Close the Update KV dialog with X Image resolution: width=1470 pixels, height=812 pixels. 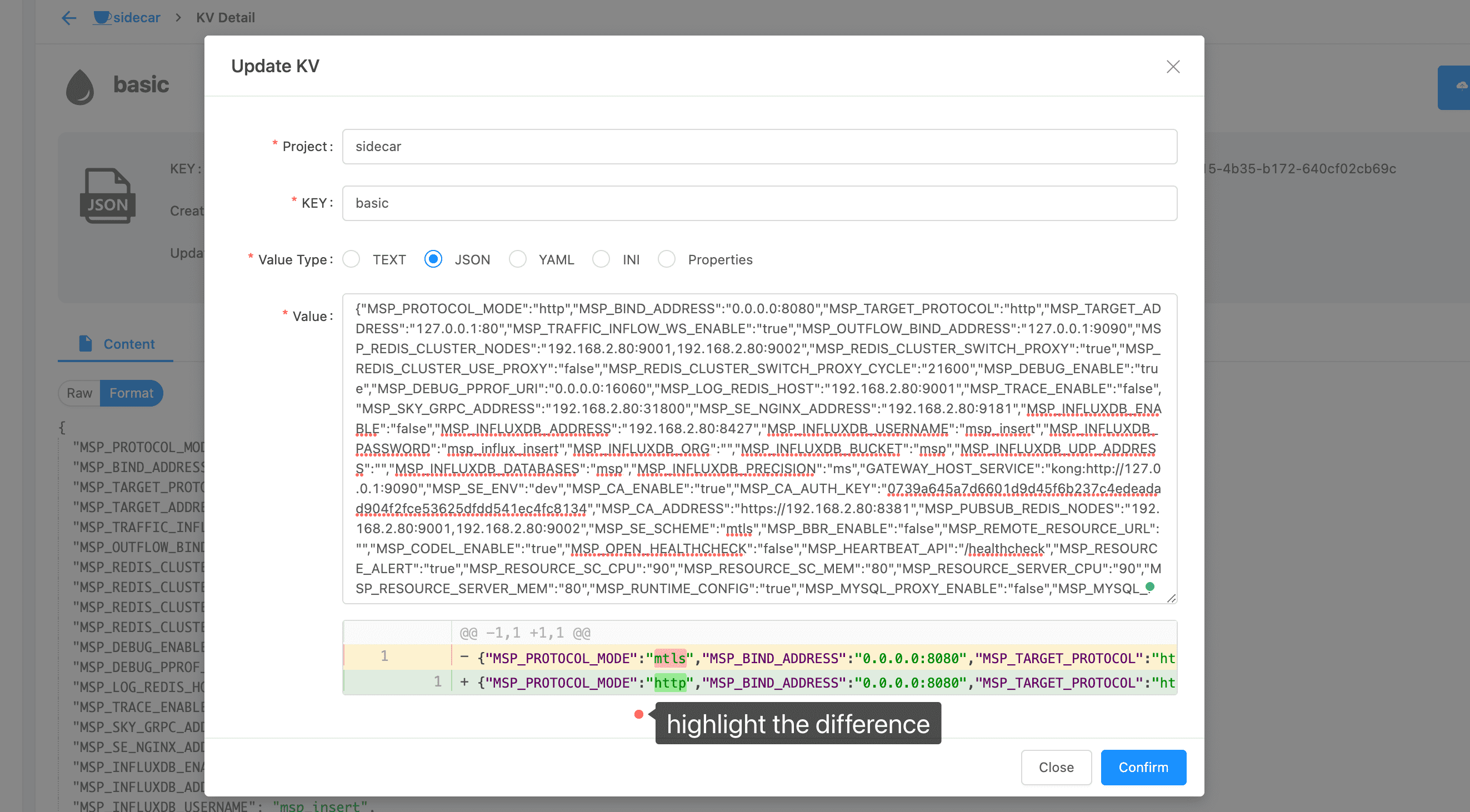1173,67
